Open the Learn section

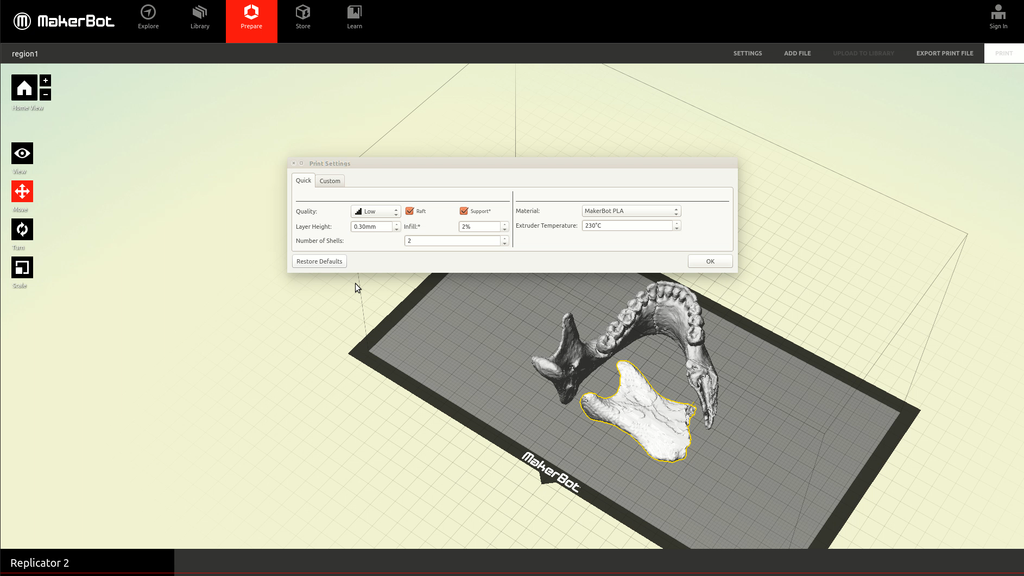pos(354,17)
